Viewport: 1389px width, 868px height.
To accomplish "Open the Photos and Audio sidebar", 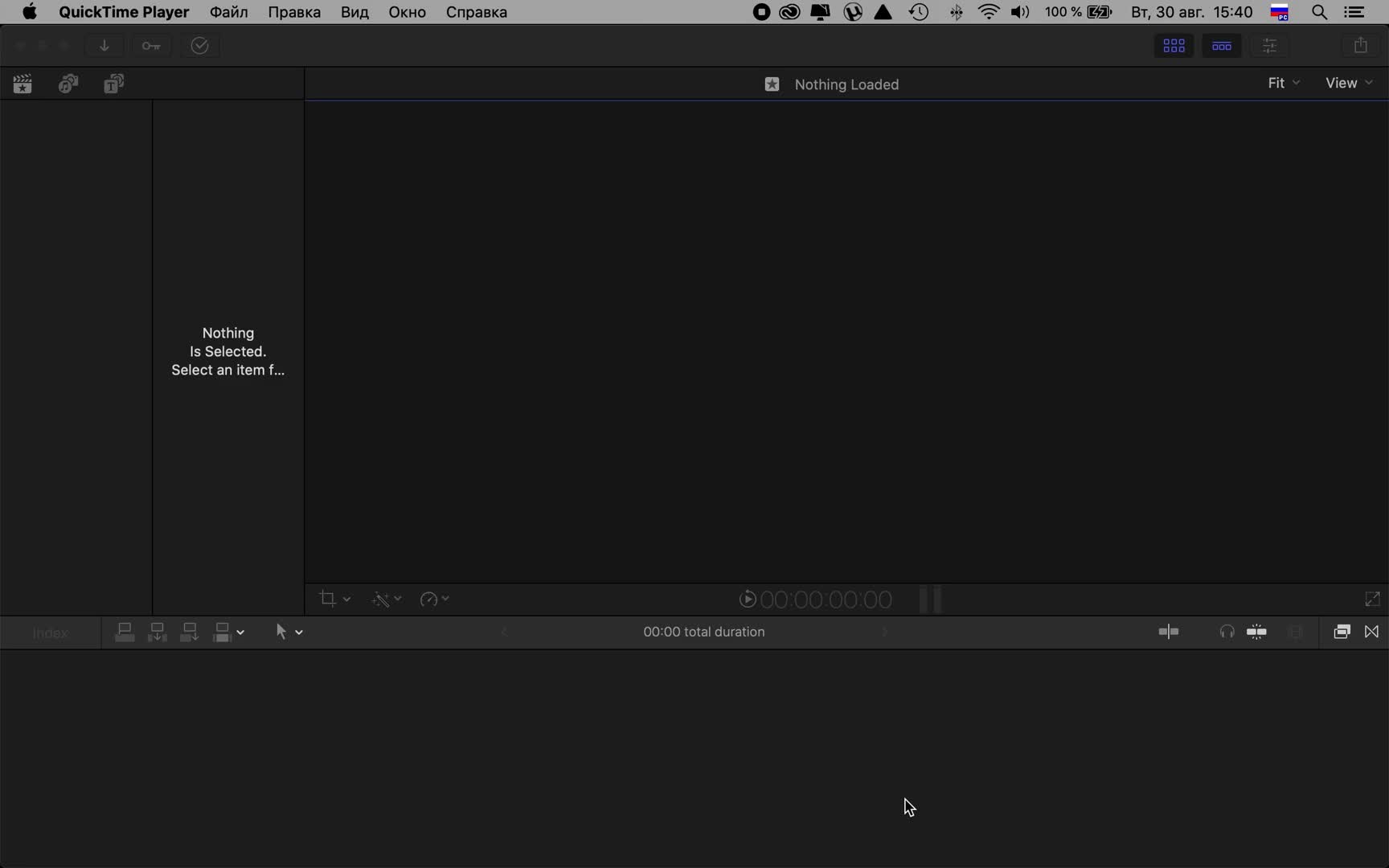I will point(68,84).
